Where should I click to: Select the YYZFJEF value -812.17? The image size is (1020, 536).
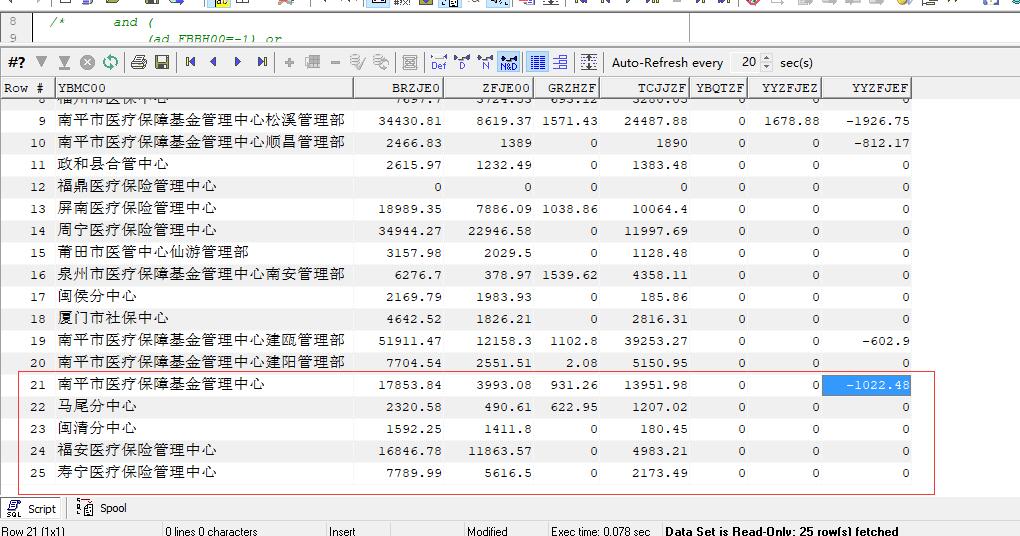pos(881,143)
